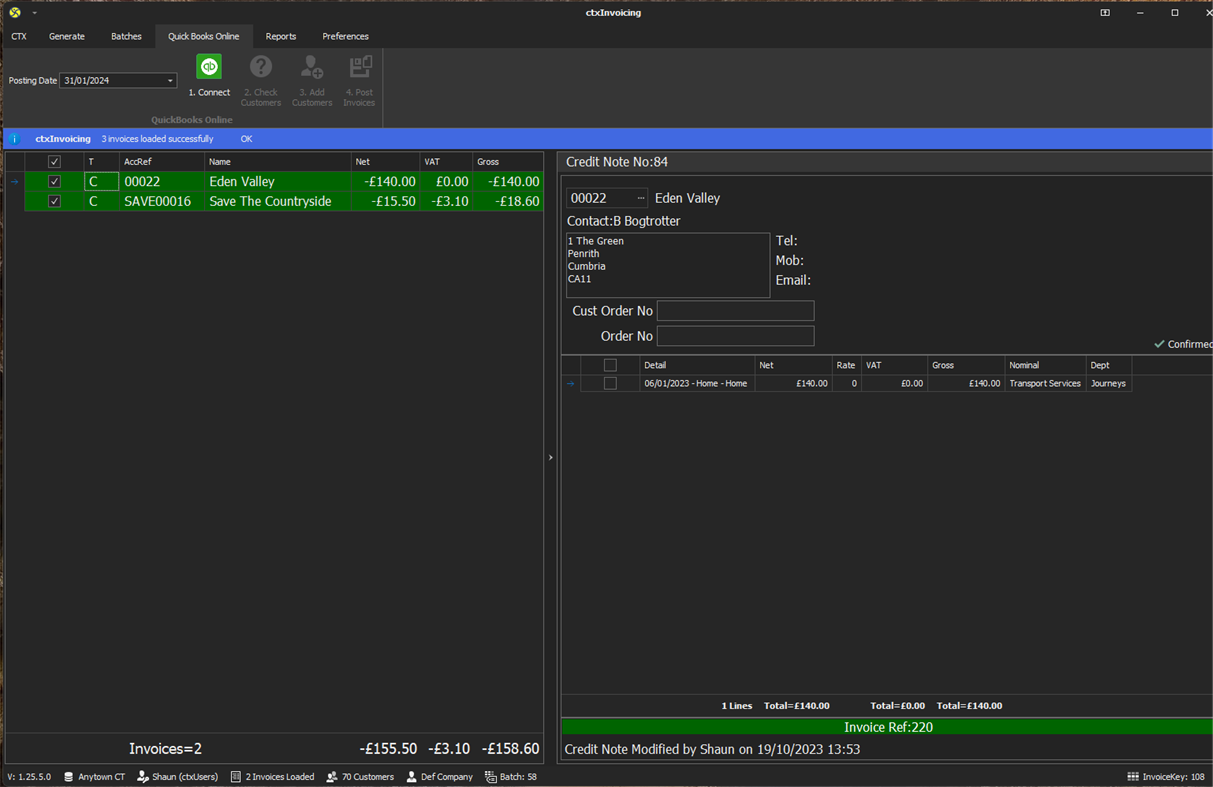Collapse the credit note panel using the side chevron

coord(550,457)
